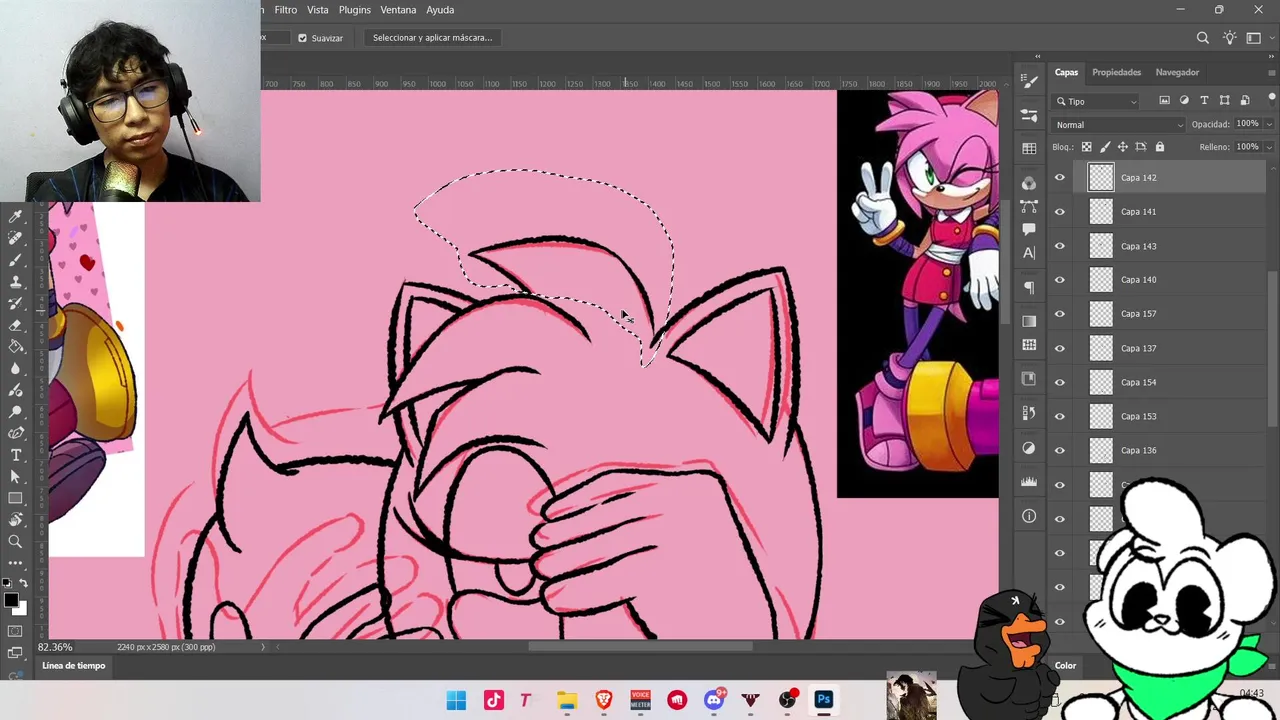This screenshot has width=1280, height=720.
Task: Reset default foreground and background colors
Action: tap(8, 583)
